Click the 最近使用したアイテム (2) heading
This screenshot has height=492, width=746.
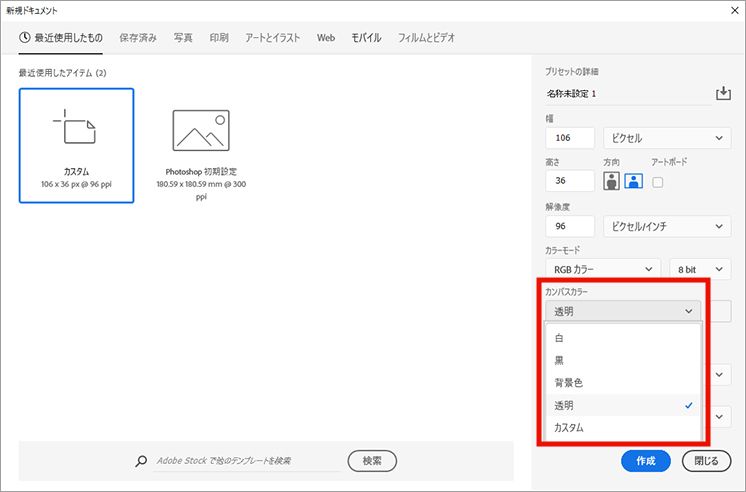pyautogui.click(x=62, y=73)
